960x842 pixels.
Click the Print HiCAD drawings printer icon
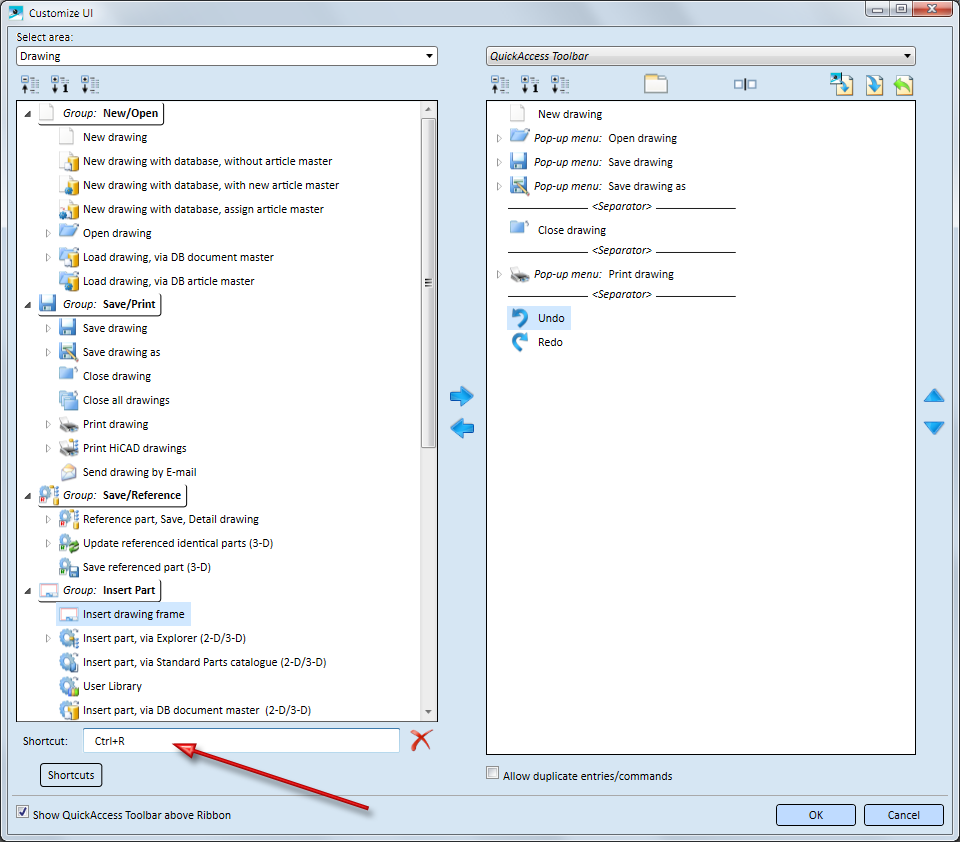[x=69, y=448]
